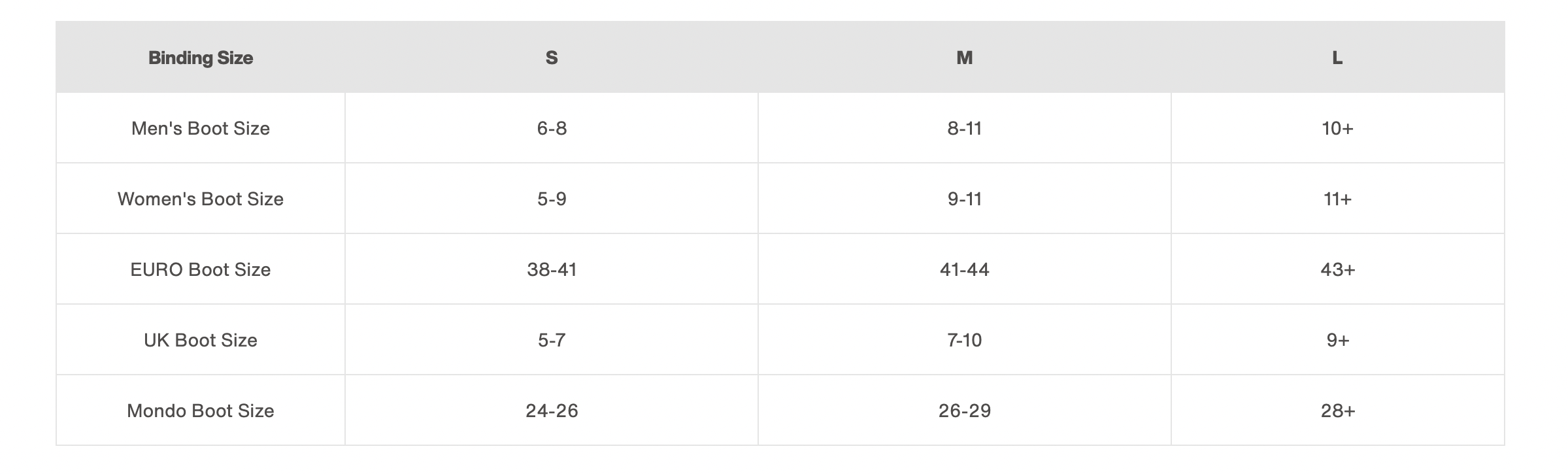The image size is (1568, 474).
Task: Select the S column header
Action: tap(552, 58)
